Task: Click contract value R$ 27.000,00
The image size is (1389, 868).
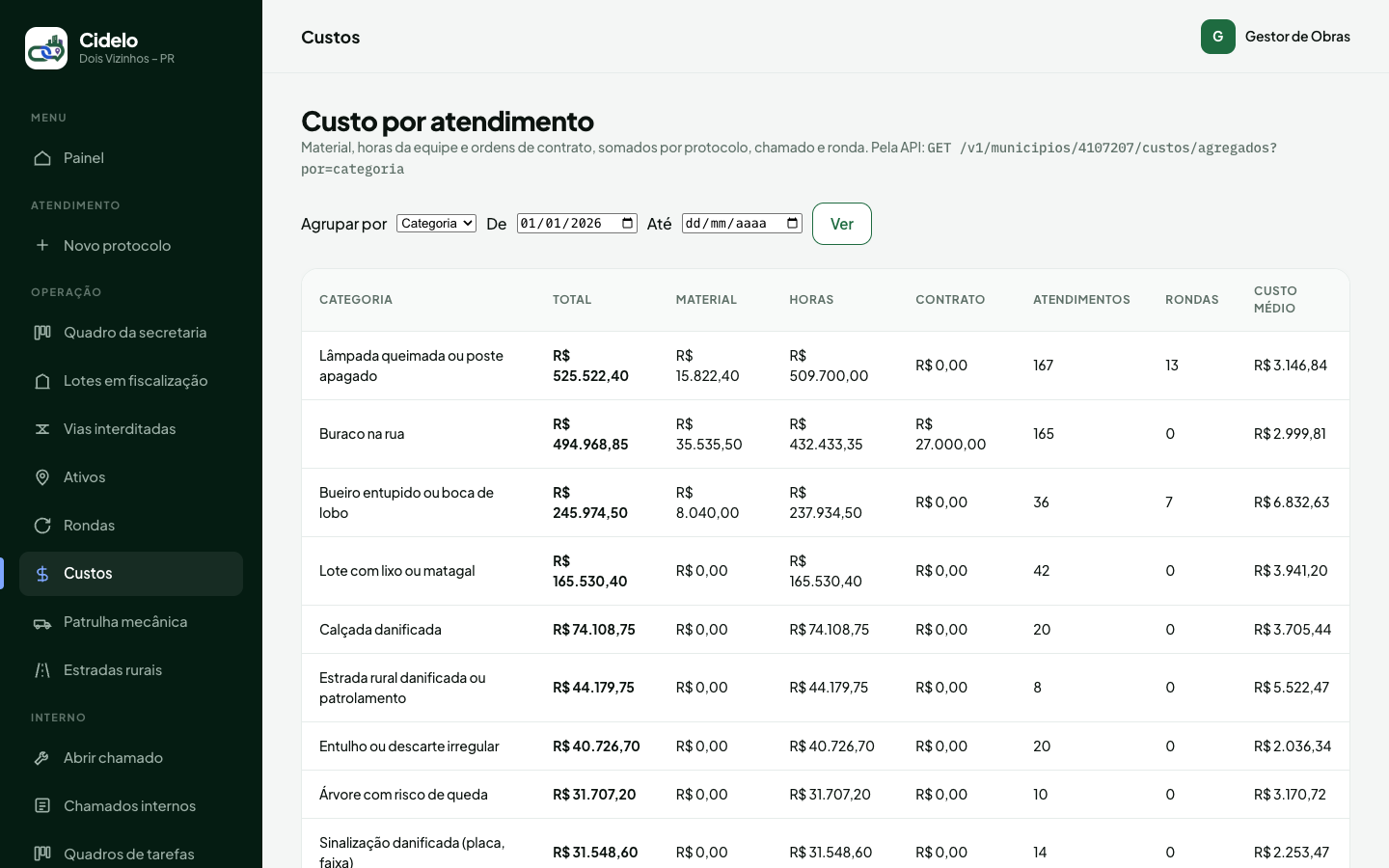Action: pos(950,434)
